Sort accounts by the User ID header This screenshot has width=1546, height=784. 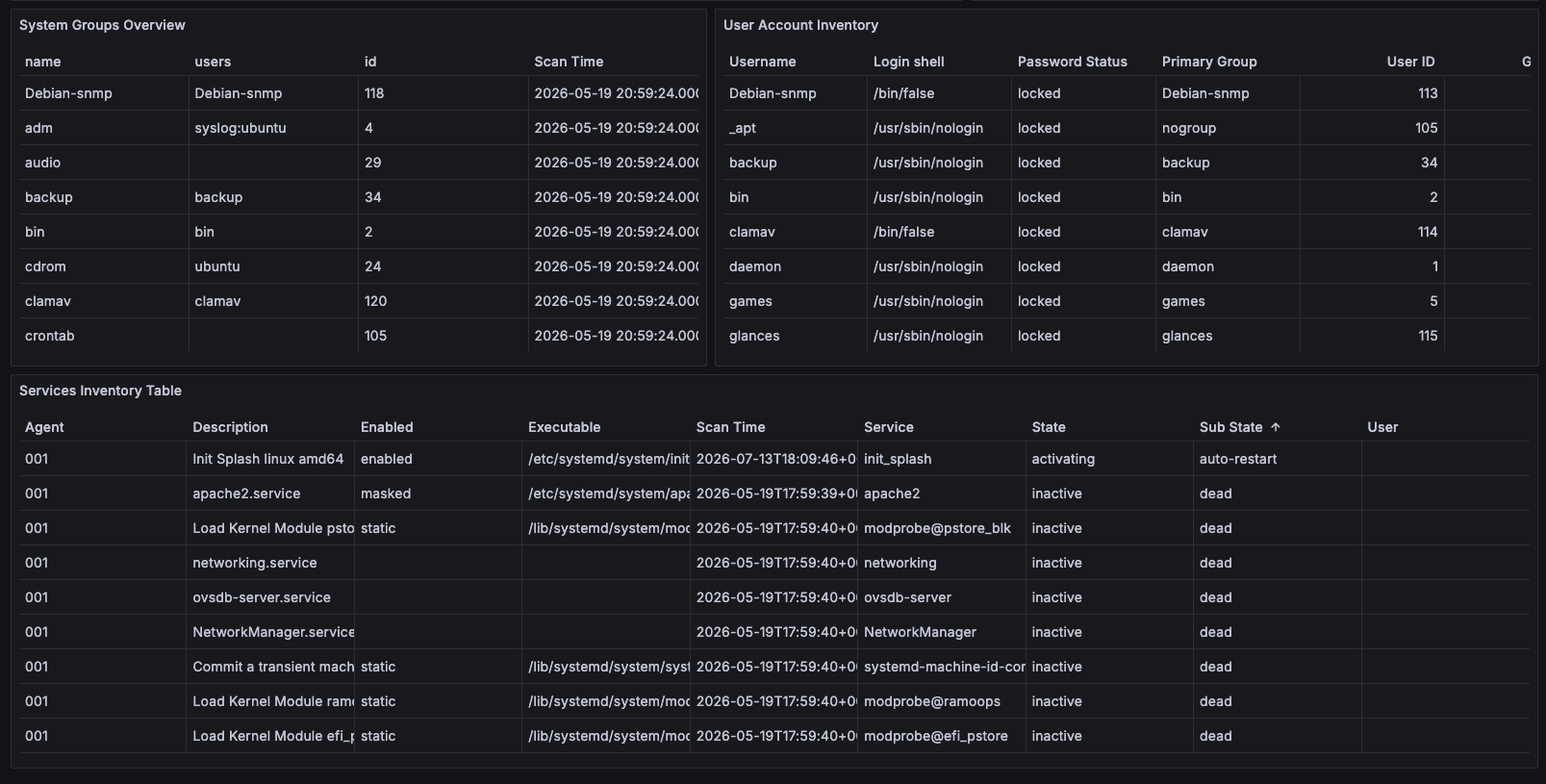tap(1410, 62)
